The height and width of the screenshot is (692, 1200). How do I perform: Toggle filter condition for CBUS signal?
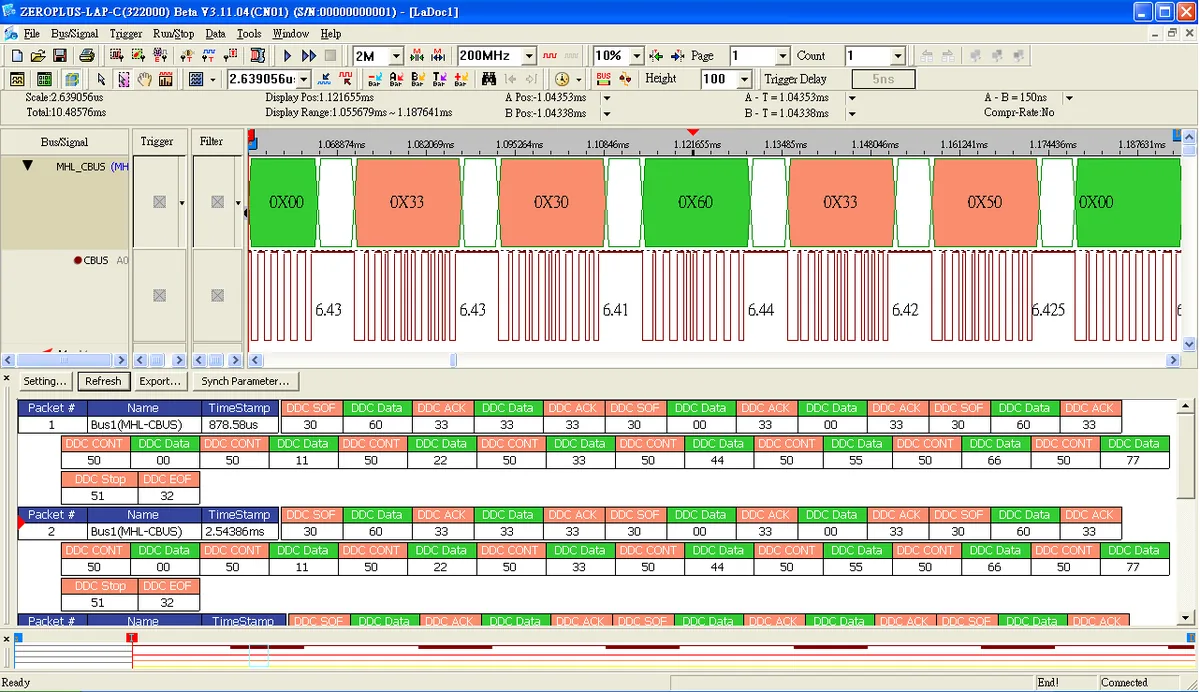[x=218, y=296]
